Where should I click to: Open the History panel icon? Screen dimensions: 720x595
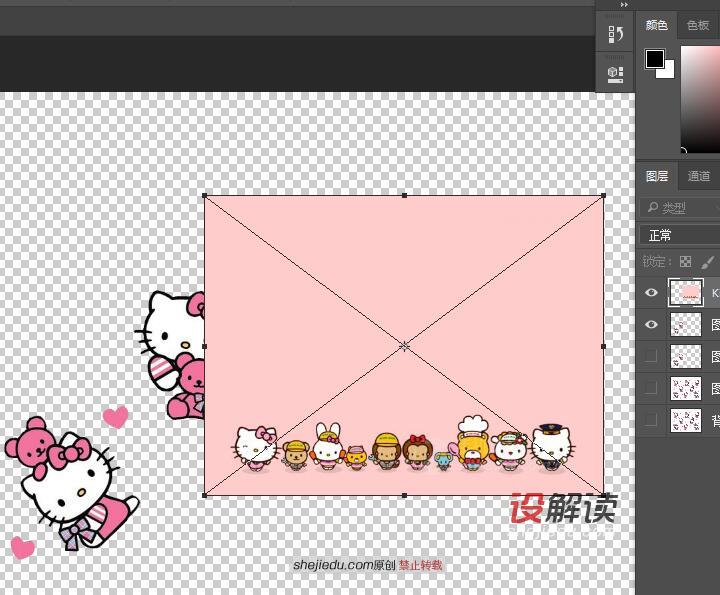616,35
